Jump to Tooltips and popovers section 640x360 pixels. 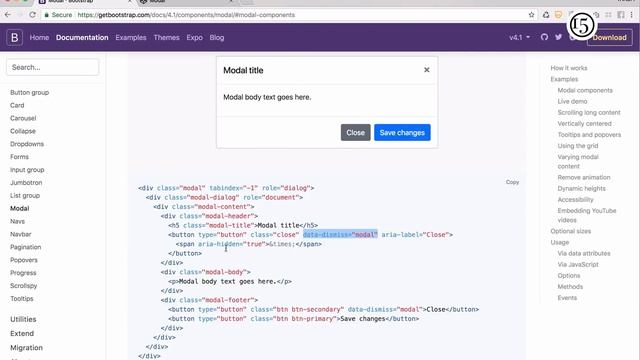pos(589,135)
